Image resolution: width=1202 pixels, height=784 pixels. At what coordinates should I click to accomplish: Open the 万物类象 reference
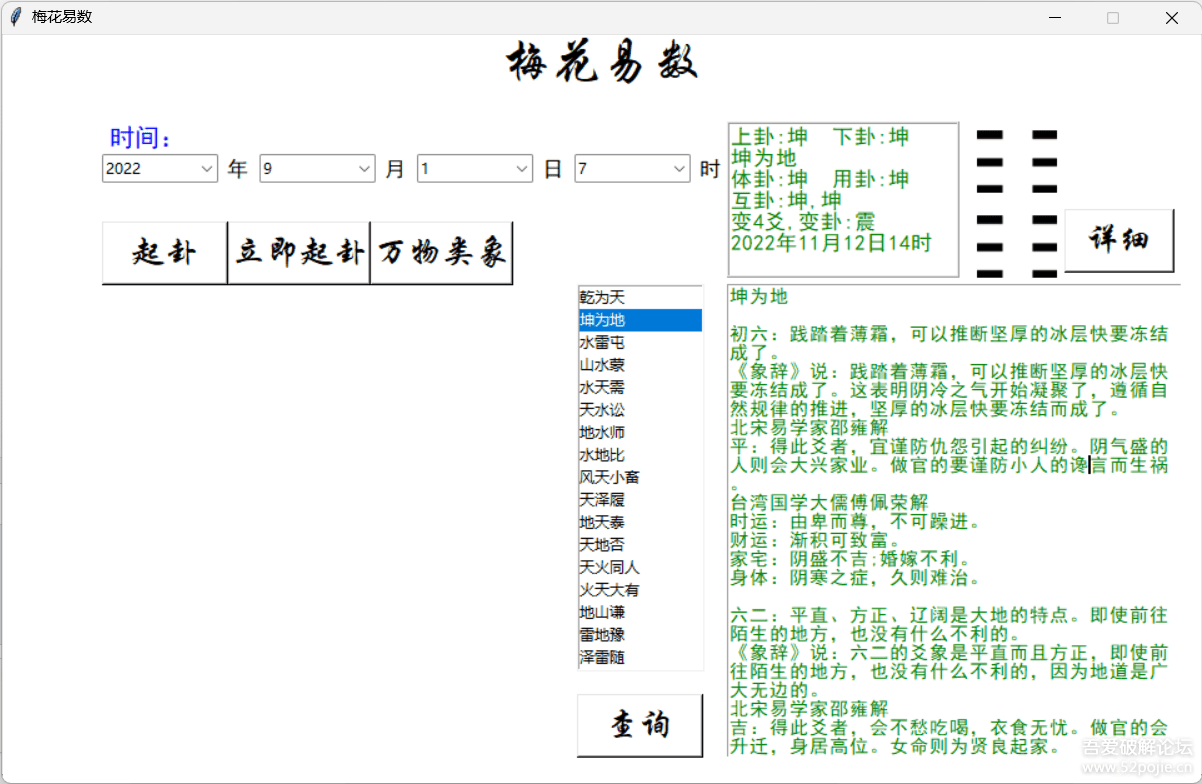(x=441, y=253)
